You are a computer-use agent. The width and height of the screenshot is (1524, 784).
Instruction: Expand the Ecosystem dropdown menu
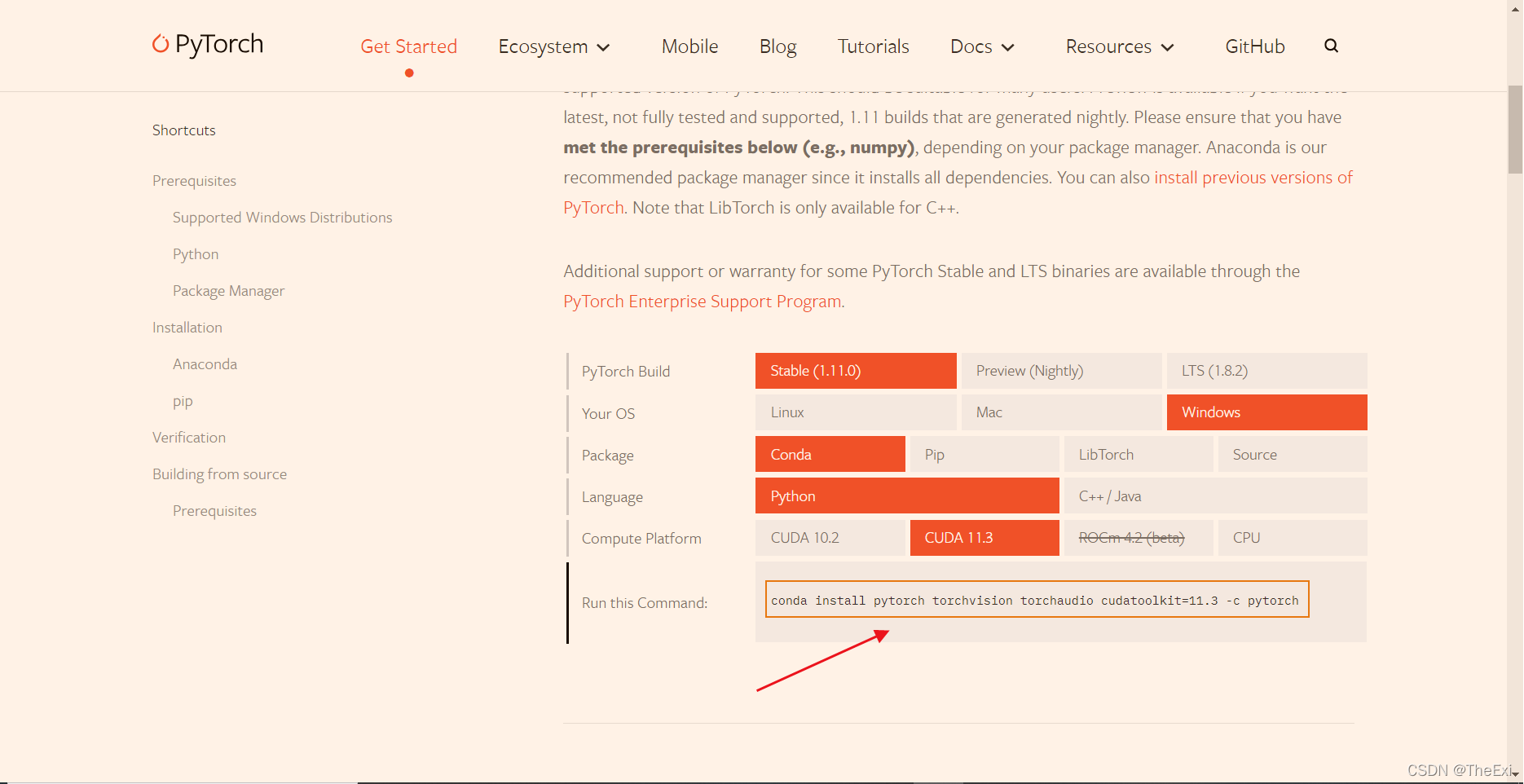[x=554, y=47]
